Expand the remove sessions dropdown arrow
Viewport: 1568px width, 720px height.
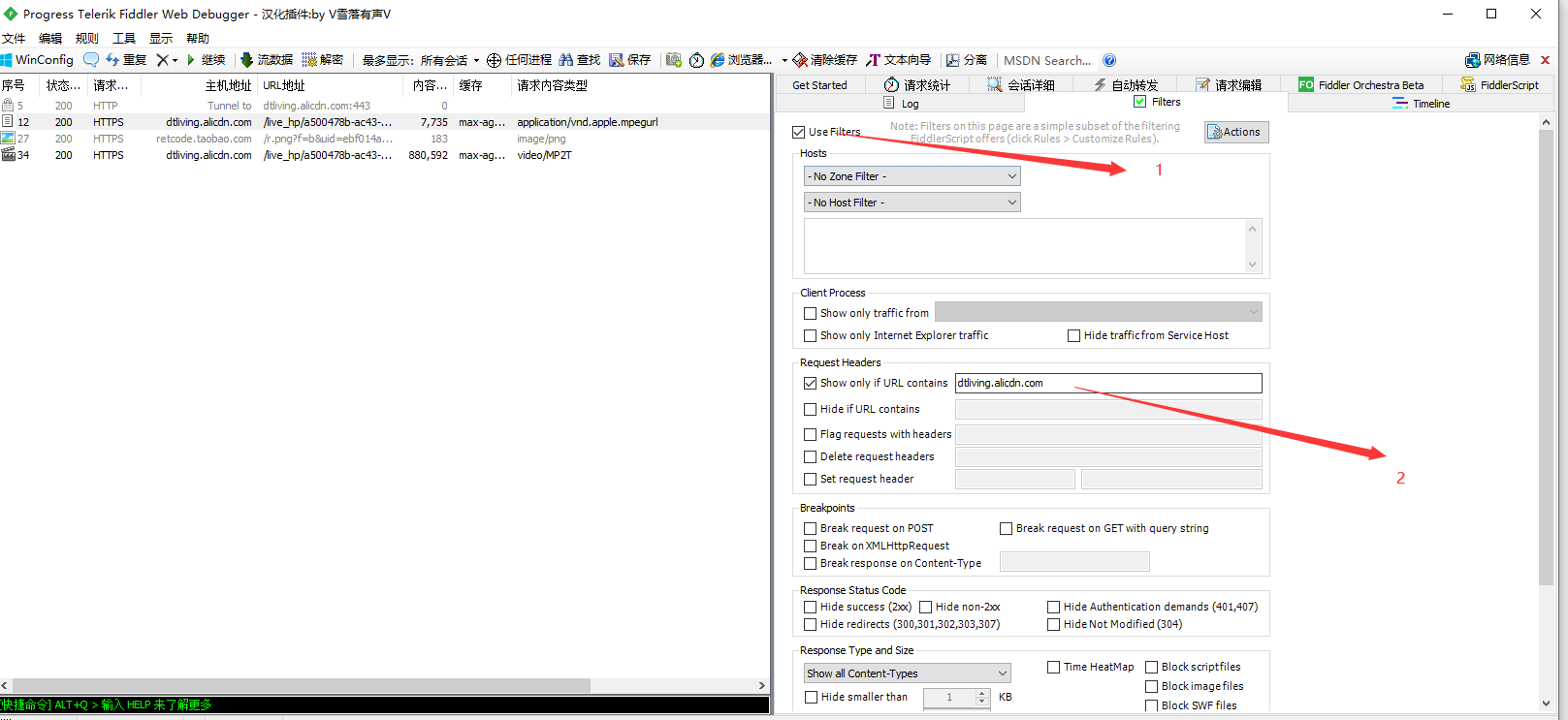pos(176,60)
